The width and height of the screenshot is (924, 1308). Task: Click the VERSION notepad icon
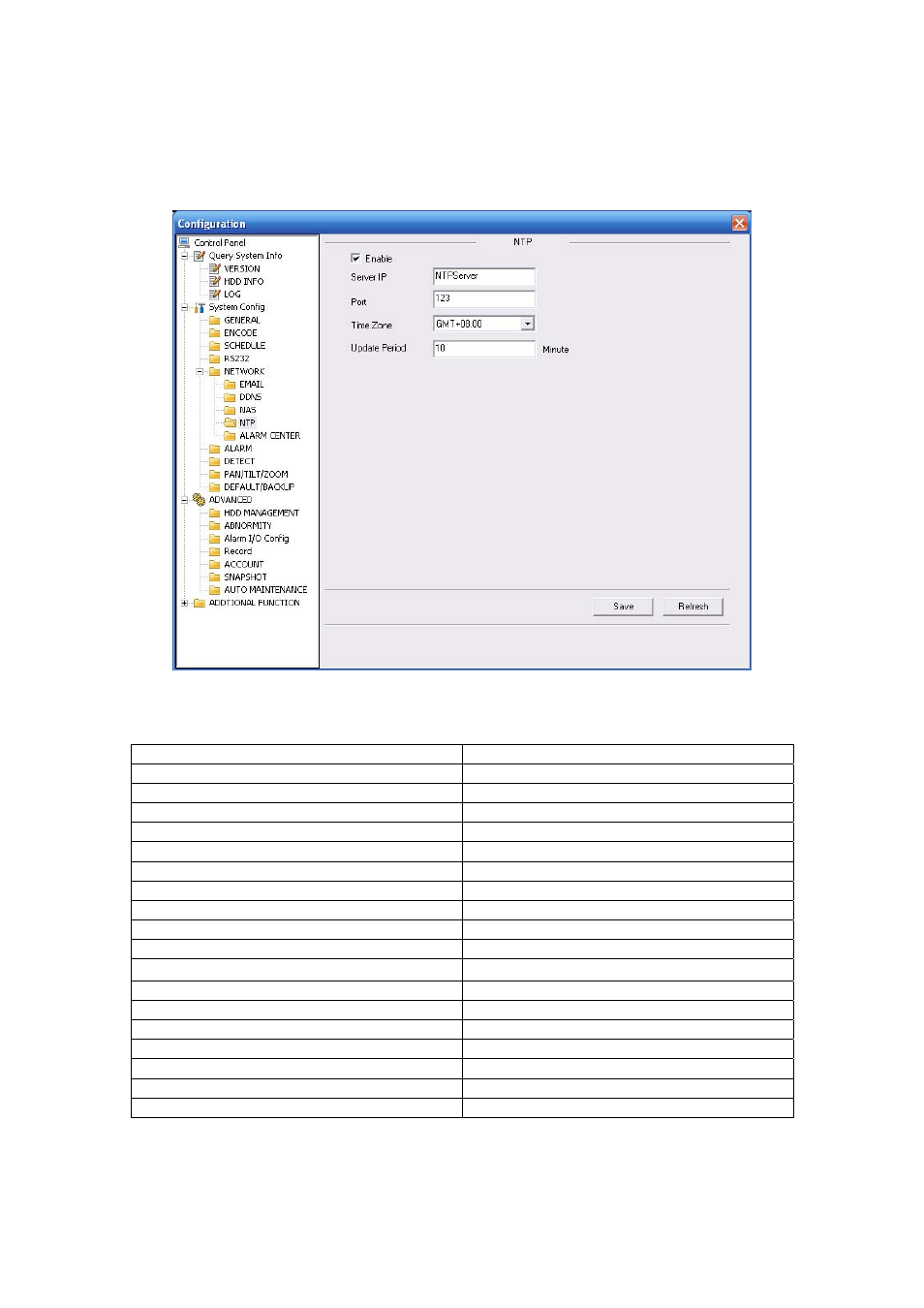coord(215,268)
